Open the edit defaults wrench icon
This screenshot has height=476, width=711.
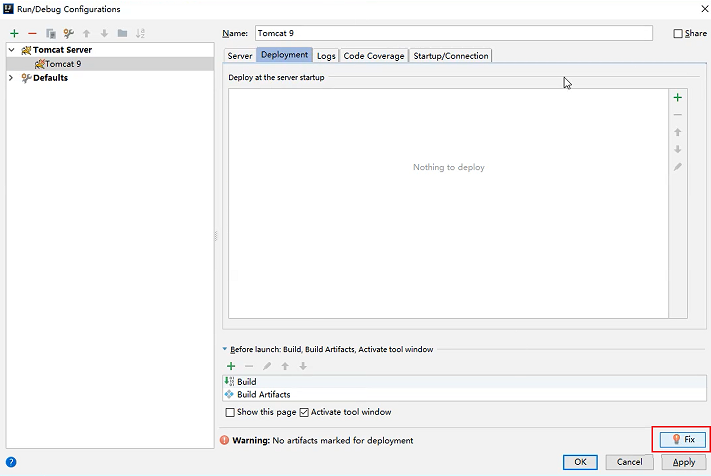68,33
